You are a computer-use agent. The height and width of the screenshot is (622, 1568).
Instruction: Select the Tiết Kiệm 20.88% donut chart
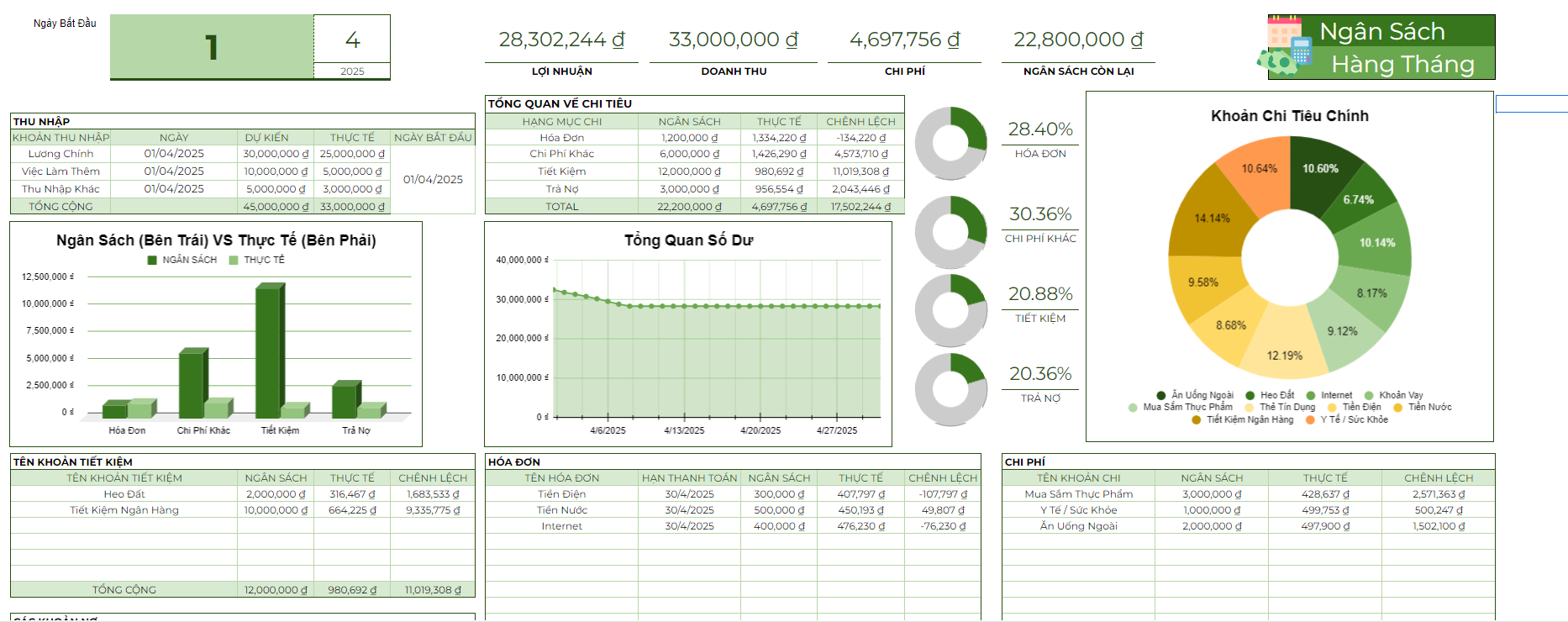pyautogui.click(x=950, y=310)
